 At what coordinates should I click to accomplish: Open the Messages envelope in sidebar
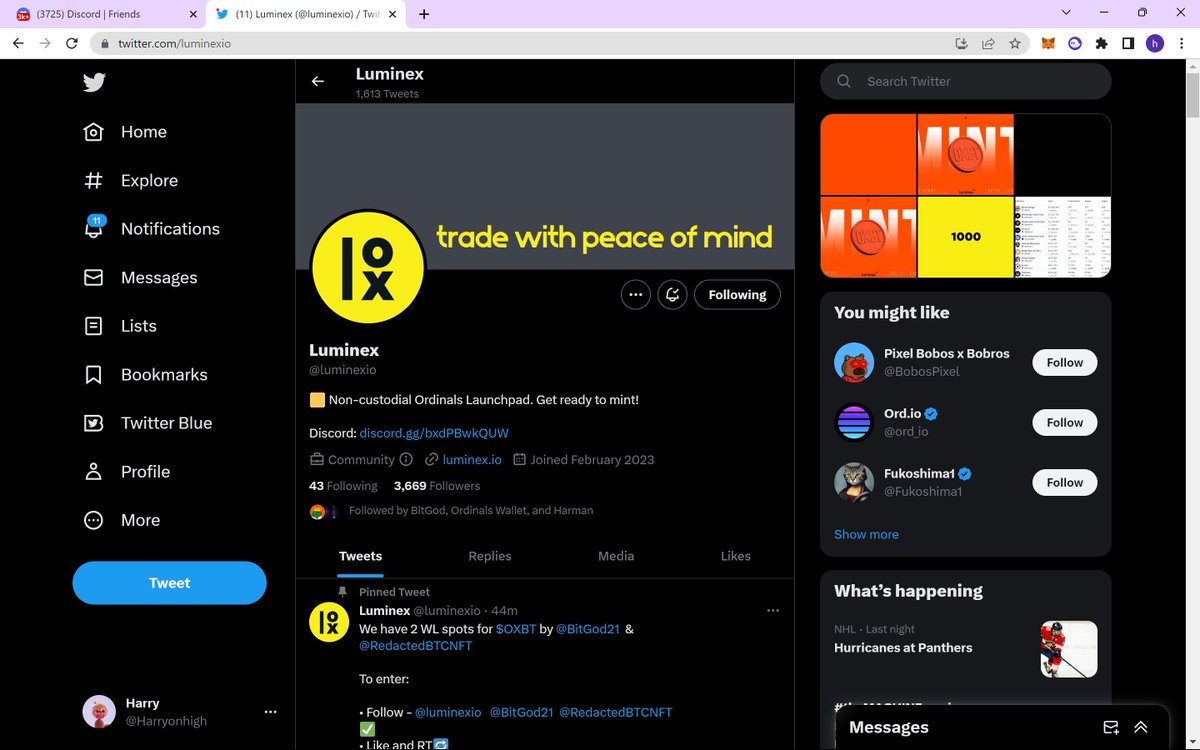(94, 277)
